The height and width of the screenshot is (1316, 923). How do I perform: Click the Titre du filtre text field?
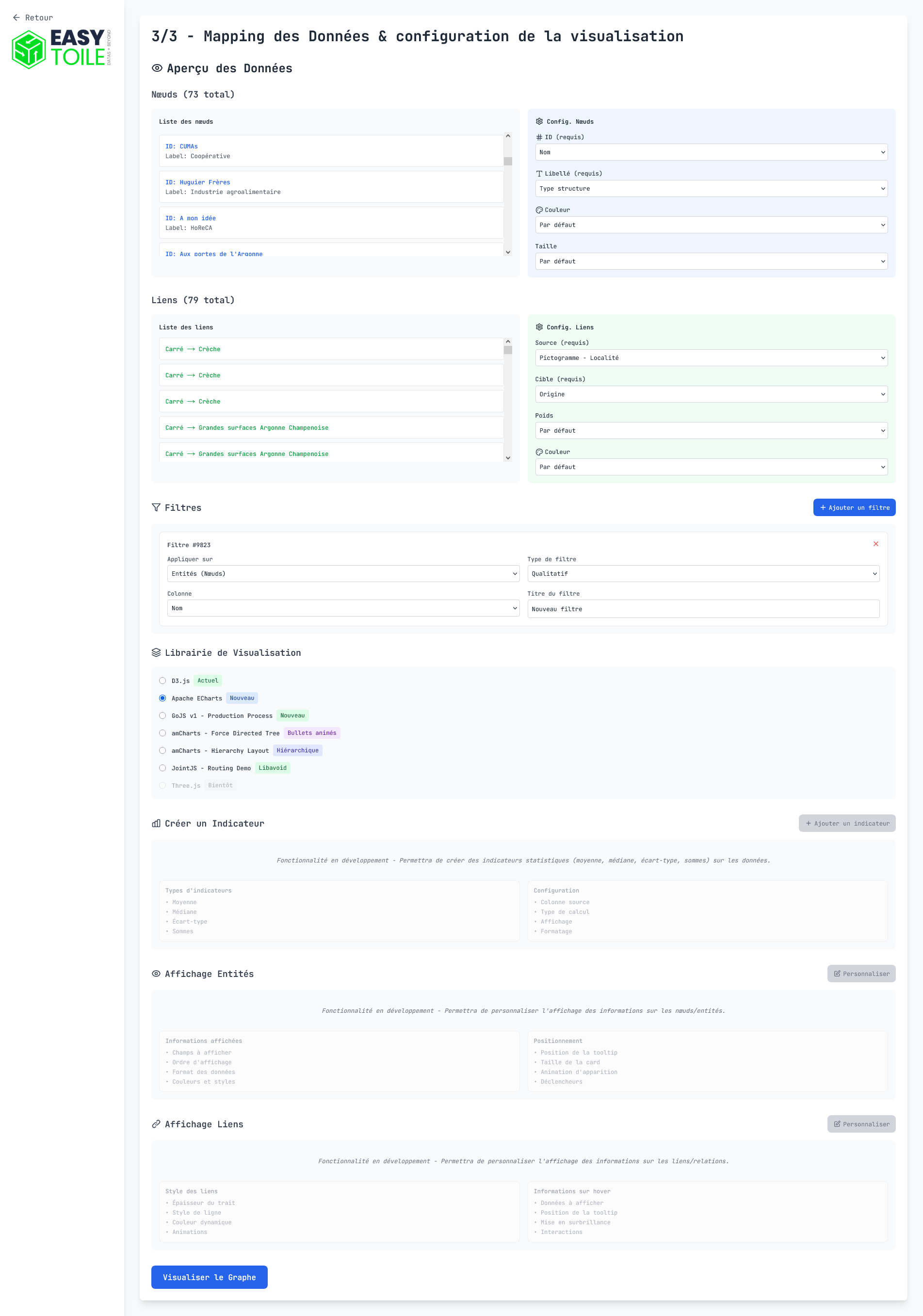coord(702,609)
